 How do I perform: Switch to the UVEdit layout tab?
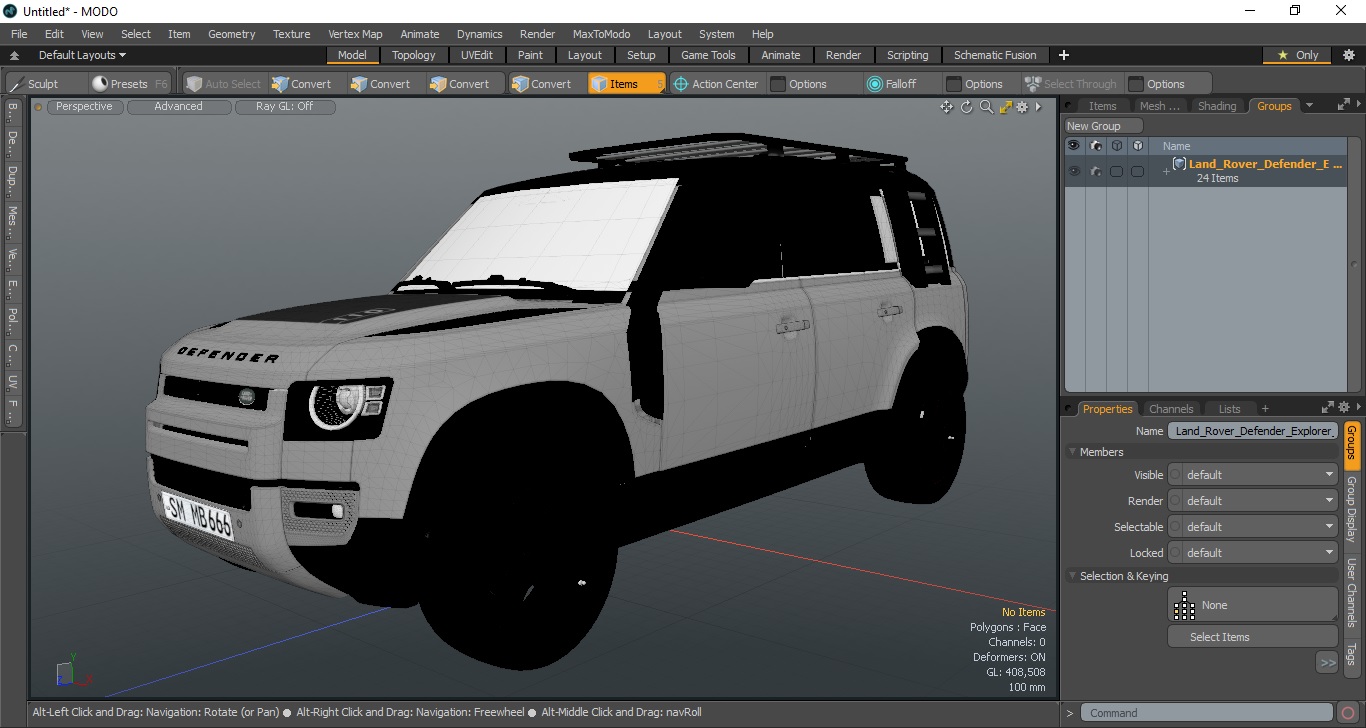click(477, 55)
